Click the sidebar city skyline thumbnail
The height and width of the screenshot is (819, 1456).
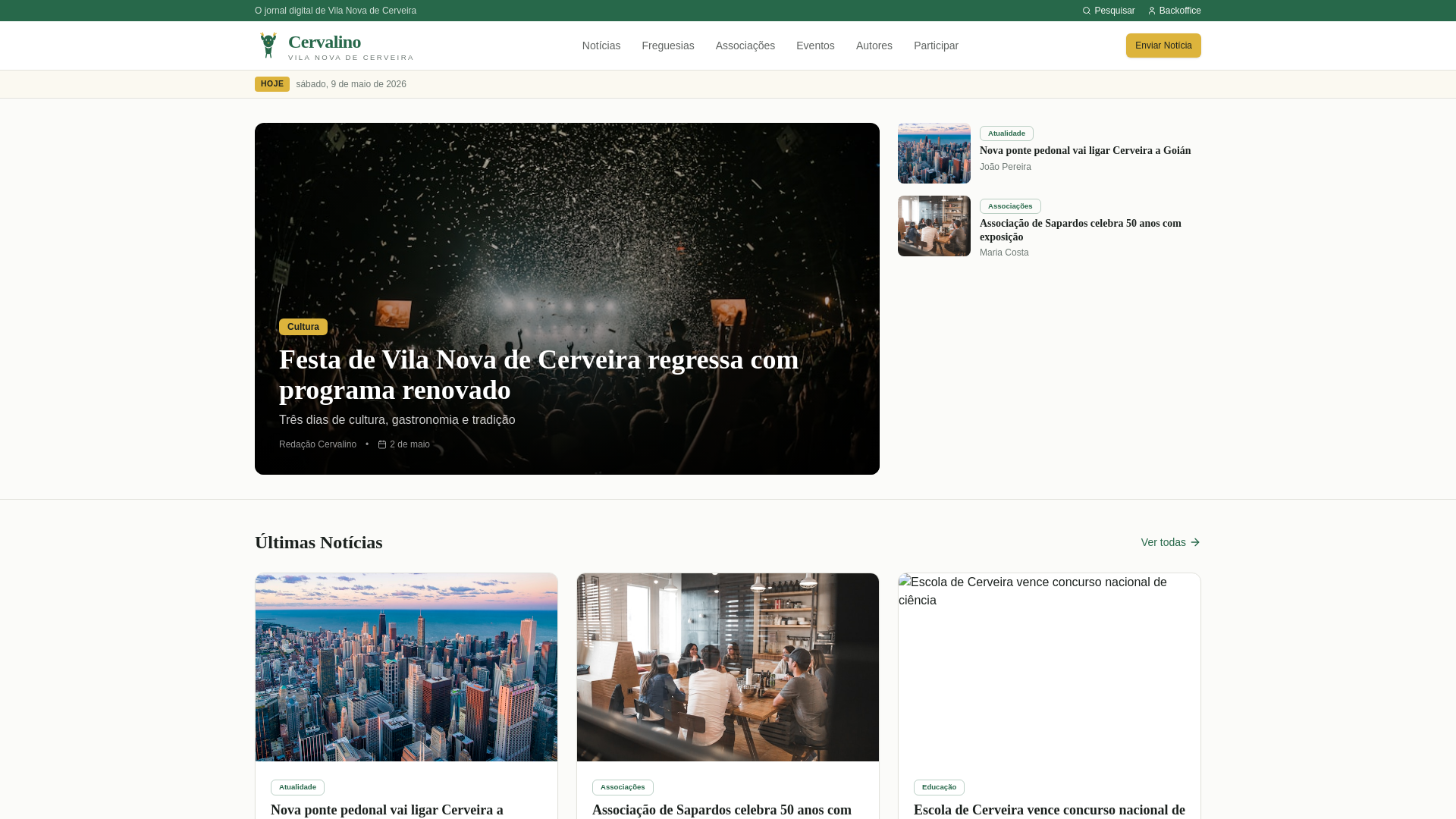pos(934,153)
